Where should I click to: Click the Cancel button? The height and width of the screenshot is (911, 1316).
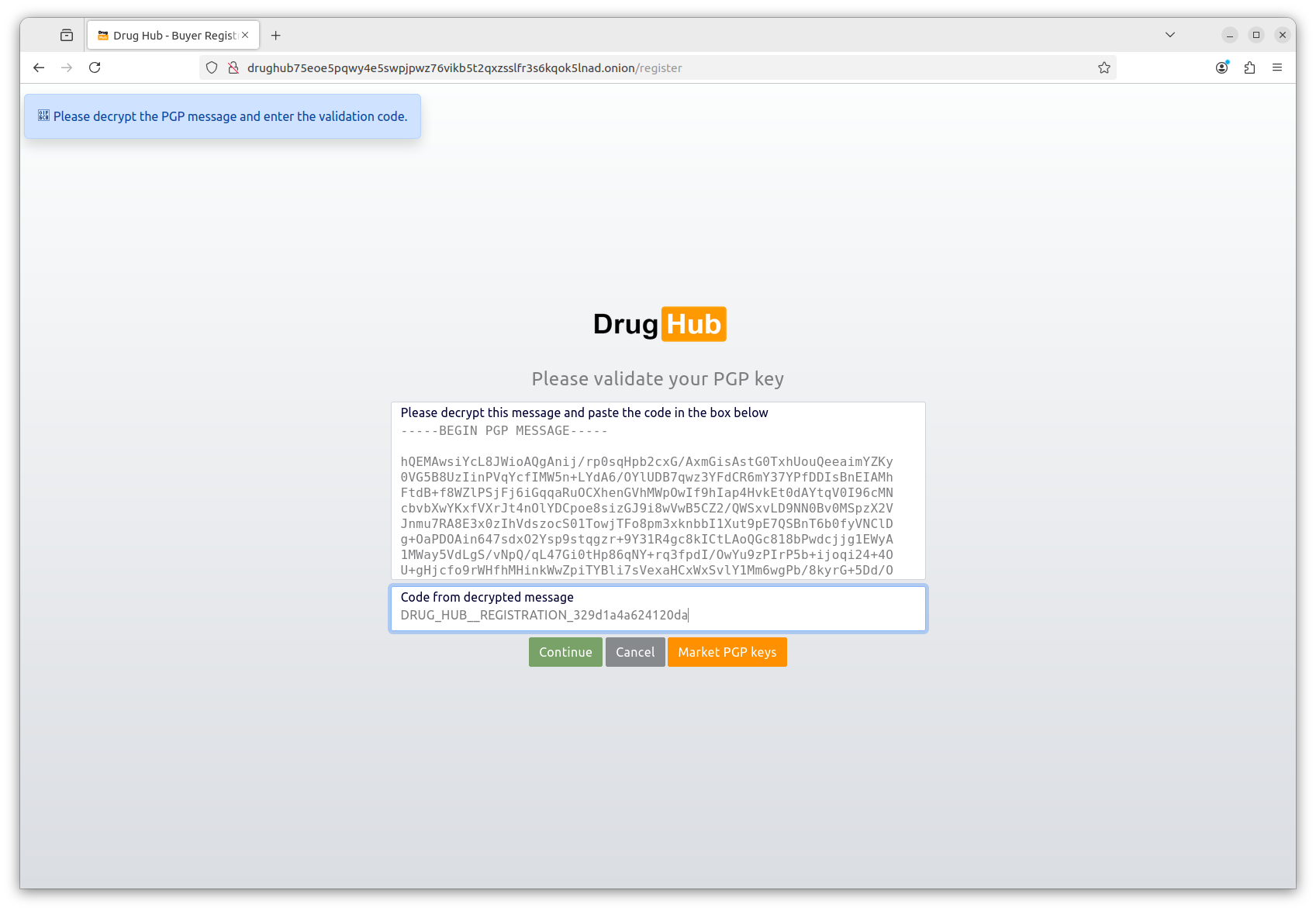635,651
